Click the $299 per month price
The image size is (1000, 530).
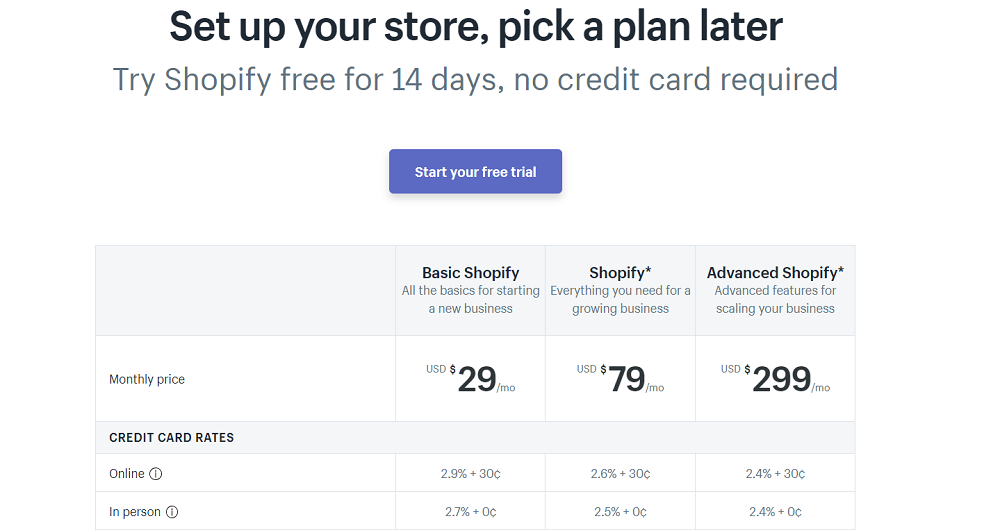[780, 379]
